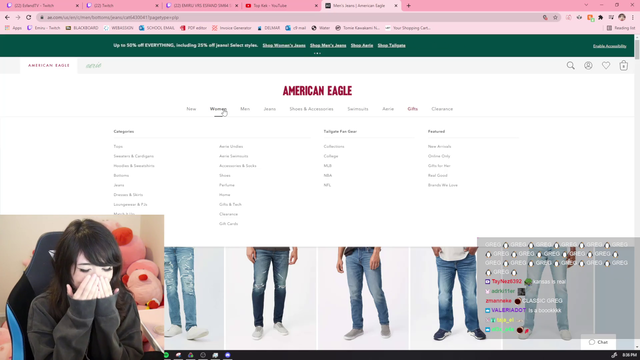
Task: Click the Shop Men's Jeans promo link
Action: pos(328,45)
